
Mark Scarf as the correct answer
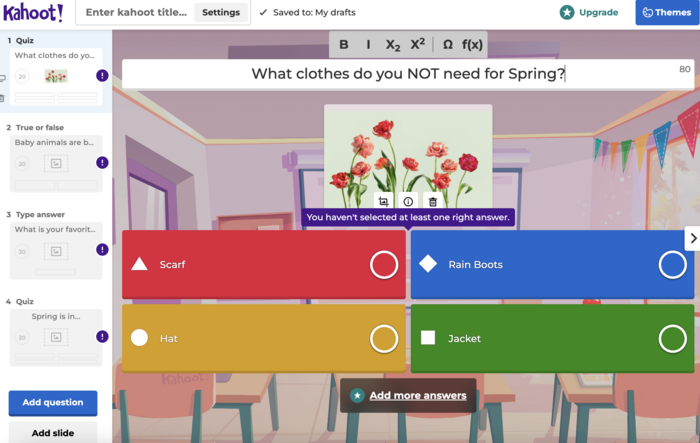[x=384, y=265]
